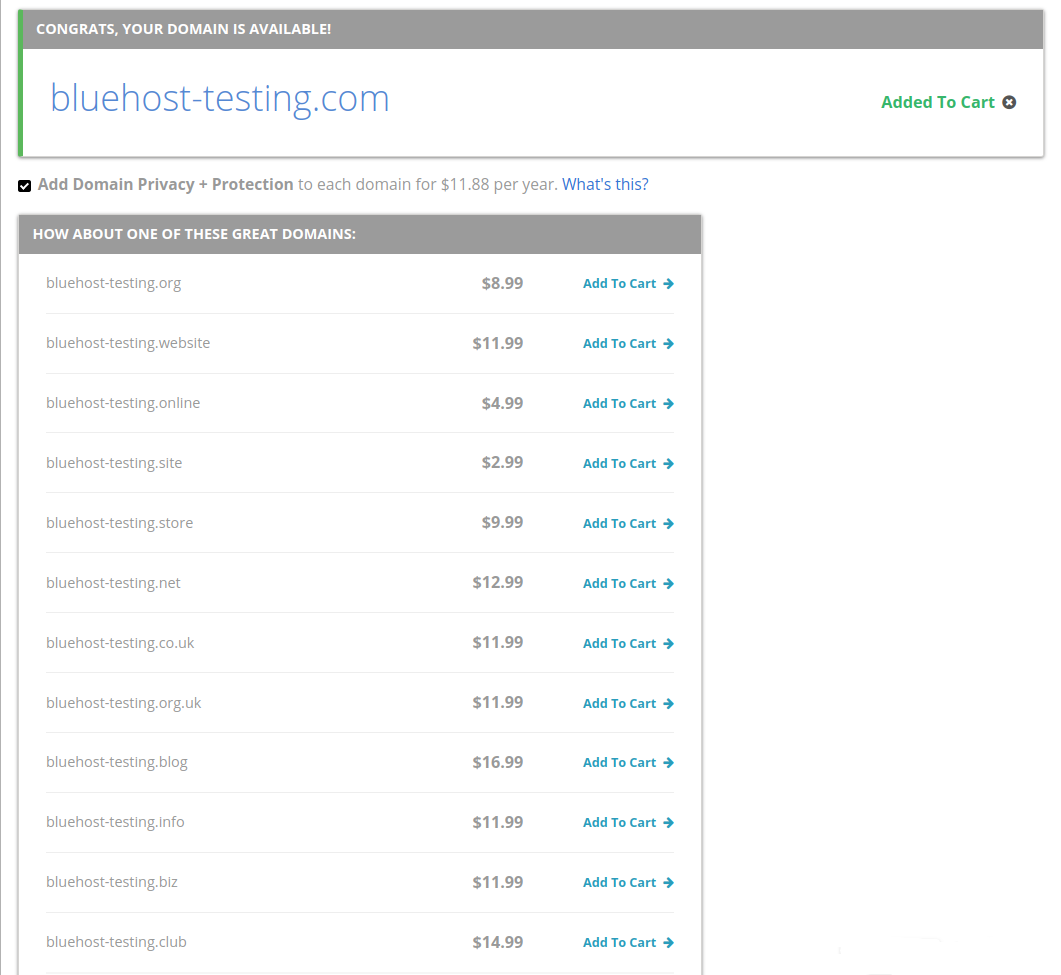Click the $8.99 price for .org
Screen dimensions: 1061x975
[502, 284]
